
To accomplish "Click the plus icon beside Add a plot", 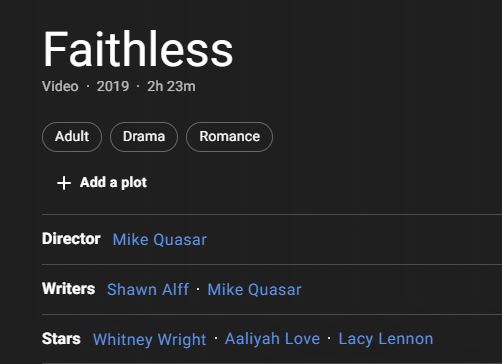I will [64, 183].
